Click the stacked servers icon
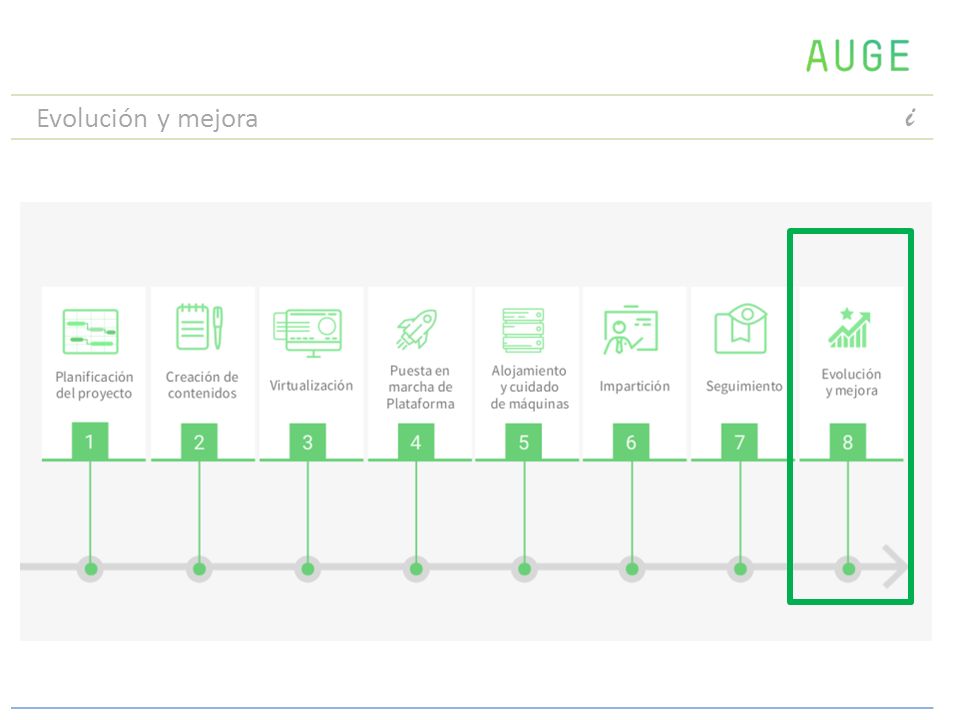Screen dimensions: 960x720 coord(523,330)
